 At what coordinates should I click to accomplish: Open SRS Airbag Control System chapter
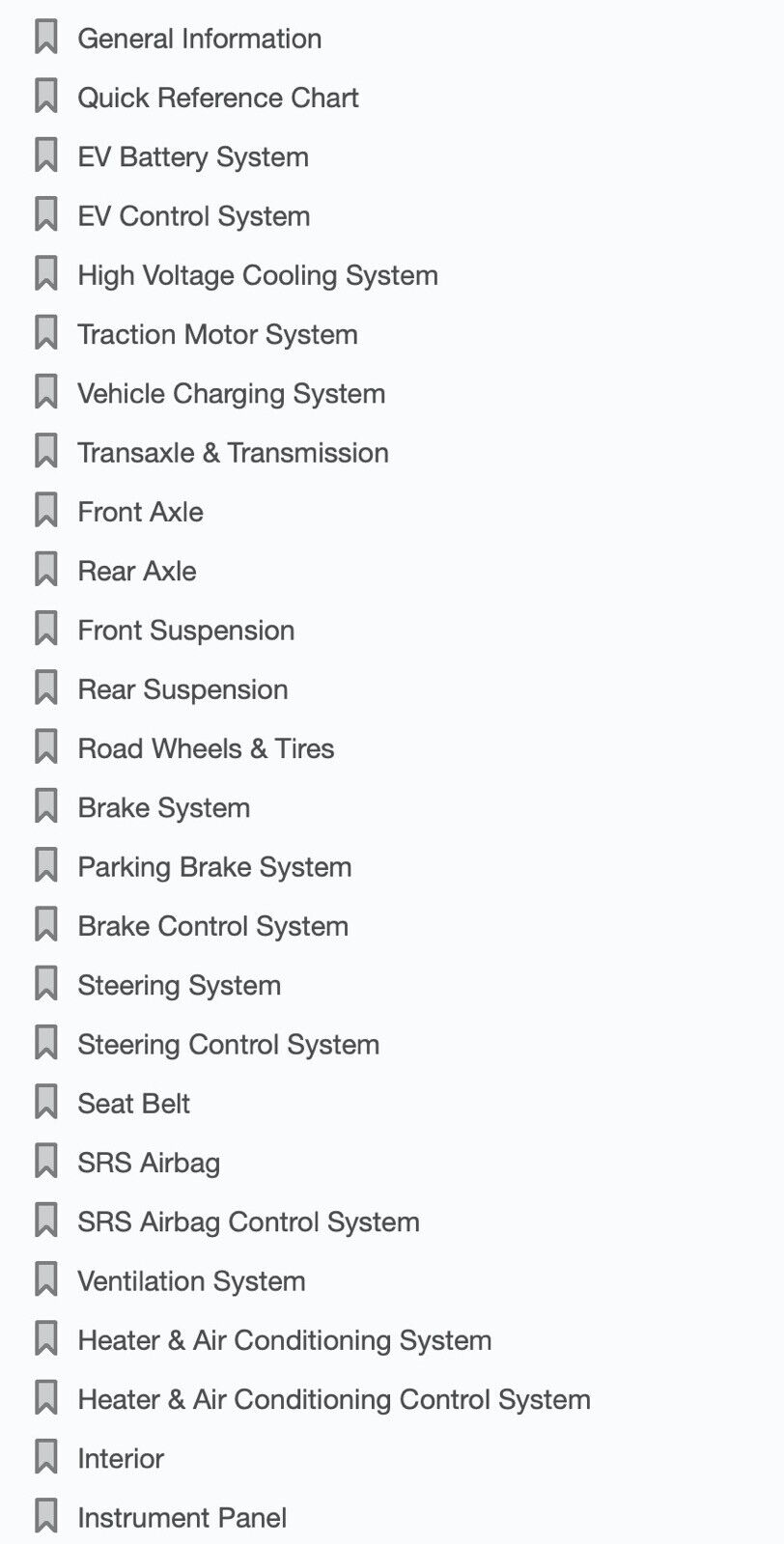(x=248, y=1221)
